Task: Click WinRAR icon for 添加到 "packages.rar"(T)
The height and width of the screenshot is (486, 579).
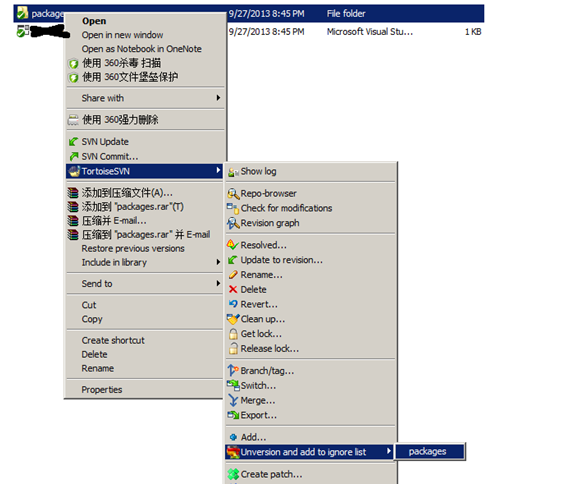Action: [73, 207]
